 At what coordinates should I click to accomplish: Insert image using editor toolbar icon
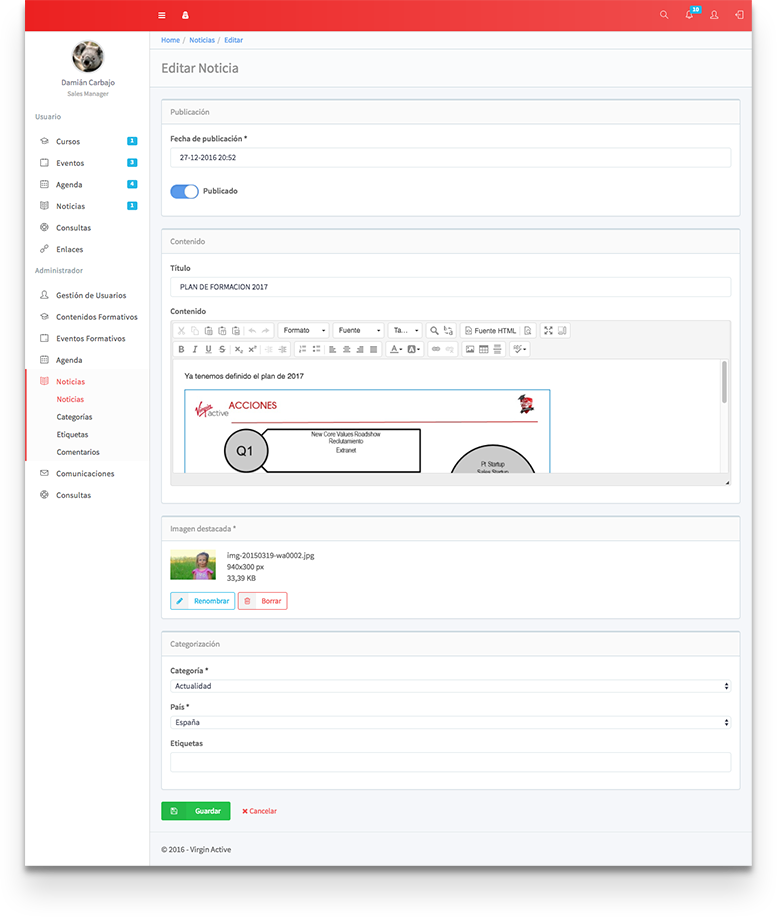[470, 349]
